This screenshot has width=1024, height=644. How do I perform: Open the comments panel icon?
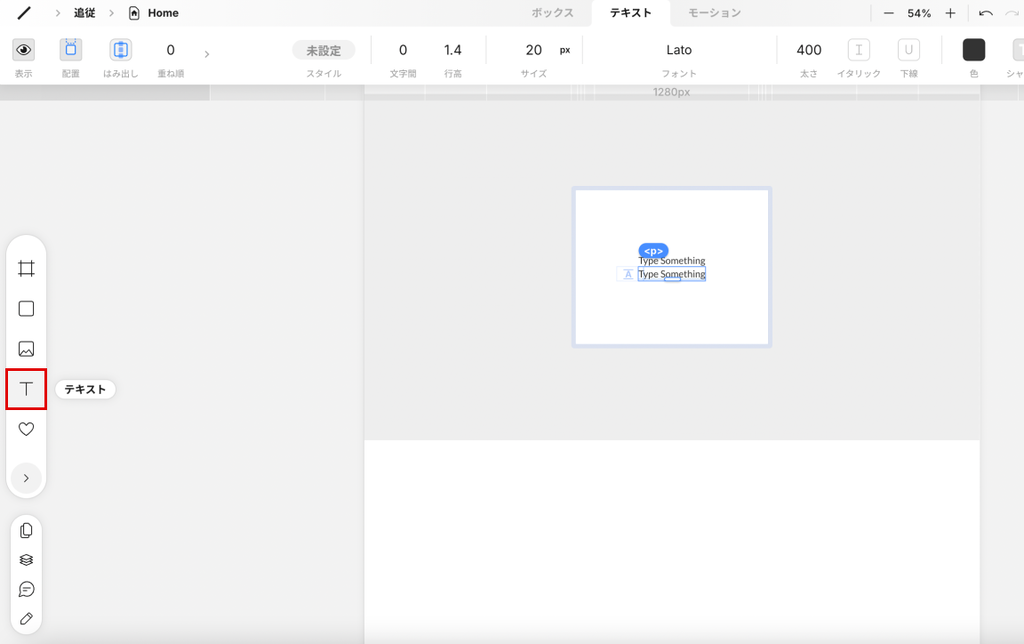point(26,589)
